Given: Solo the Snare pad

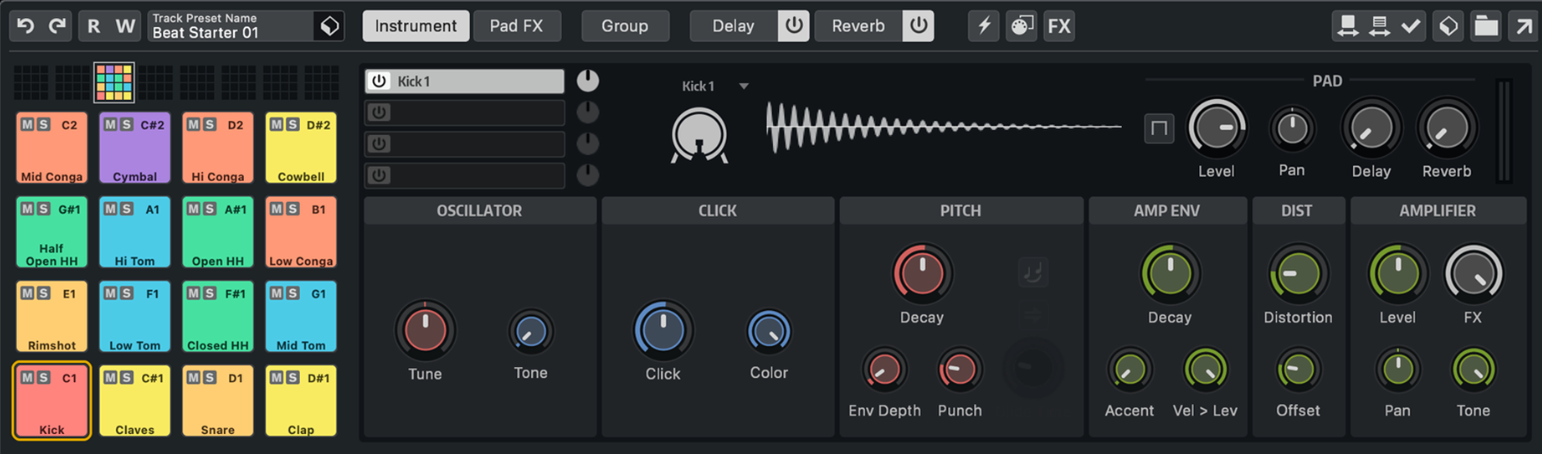Looking at the screenshot, I should coord(209,377).
